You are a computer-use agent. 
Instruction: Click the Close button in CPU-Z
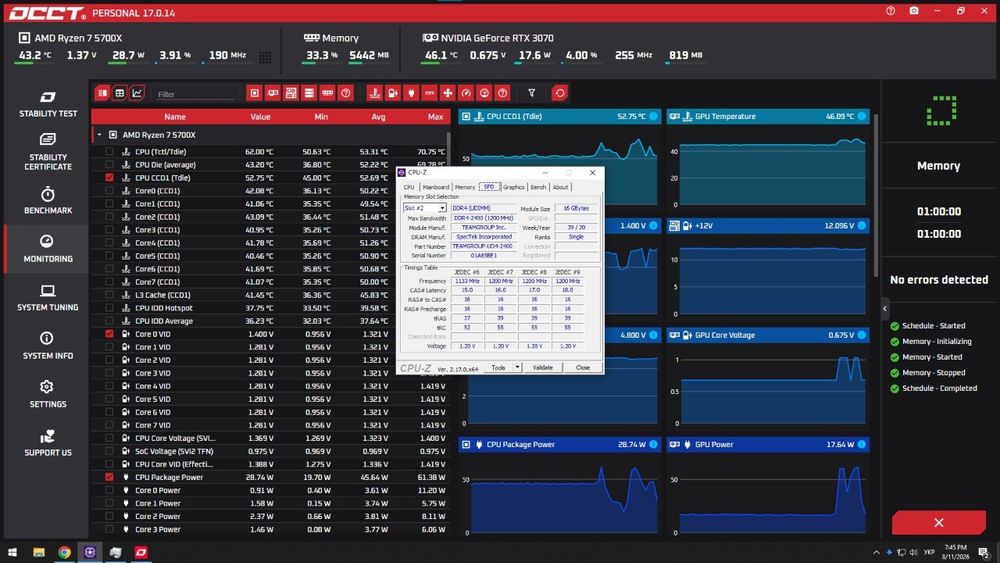click(x=583, y=367)
